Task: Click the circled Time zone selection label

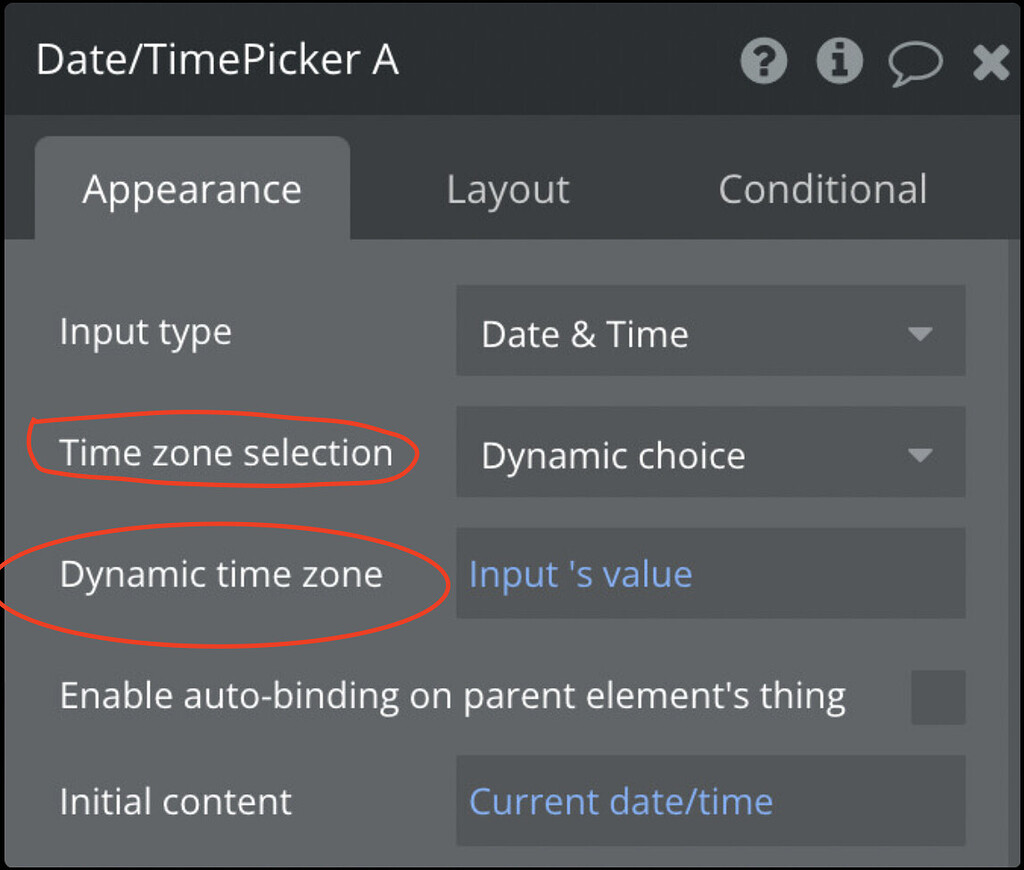Action: (224, 452)
